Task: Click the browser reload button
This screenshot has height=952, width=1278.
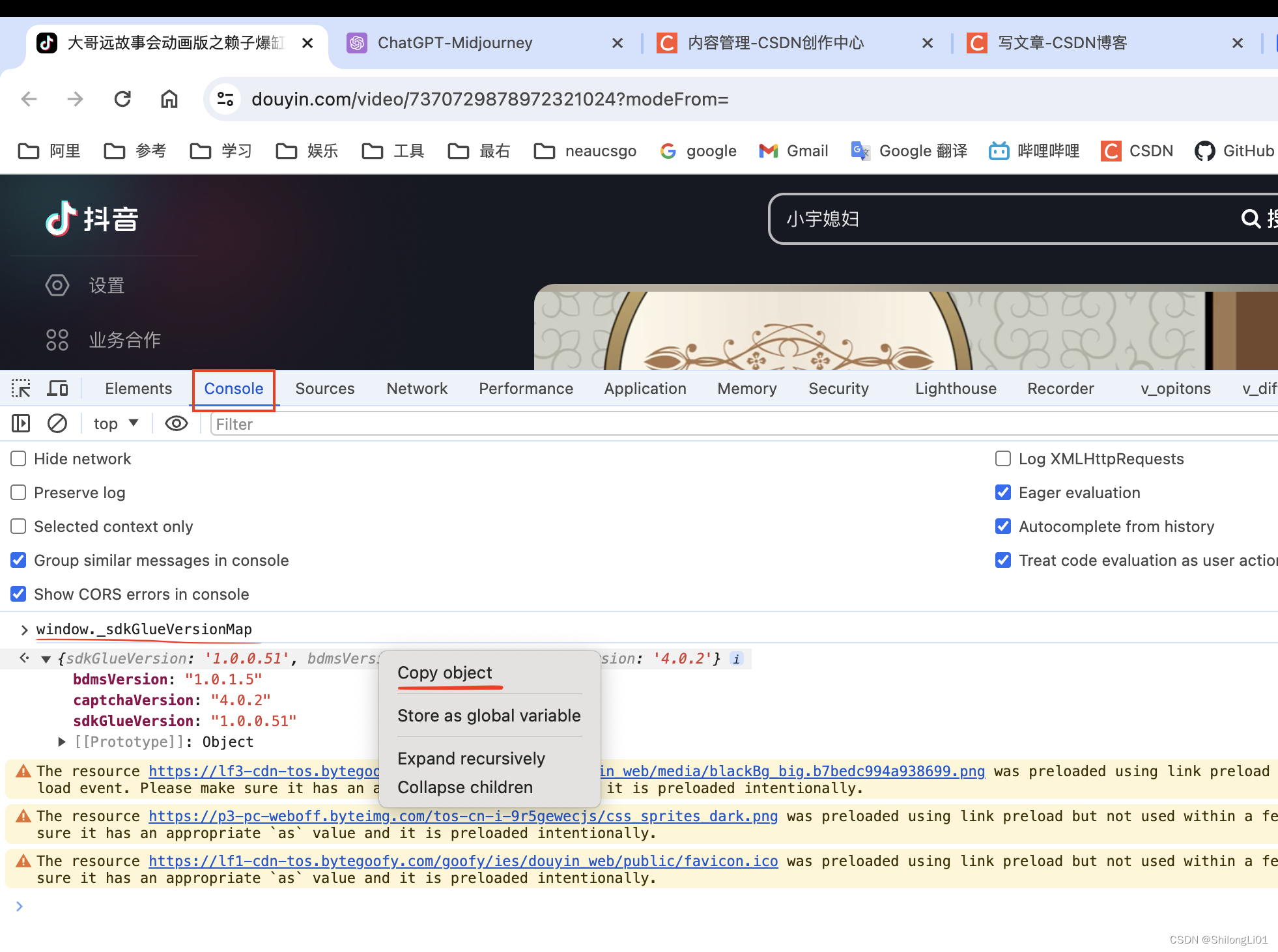Action: (x=122, y=99)
